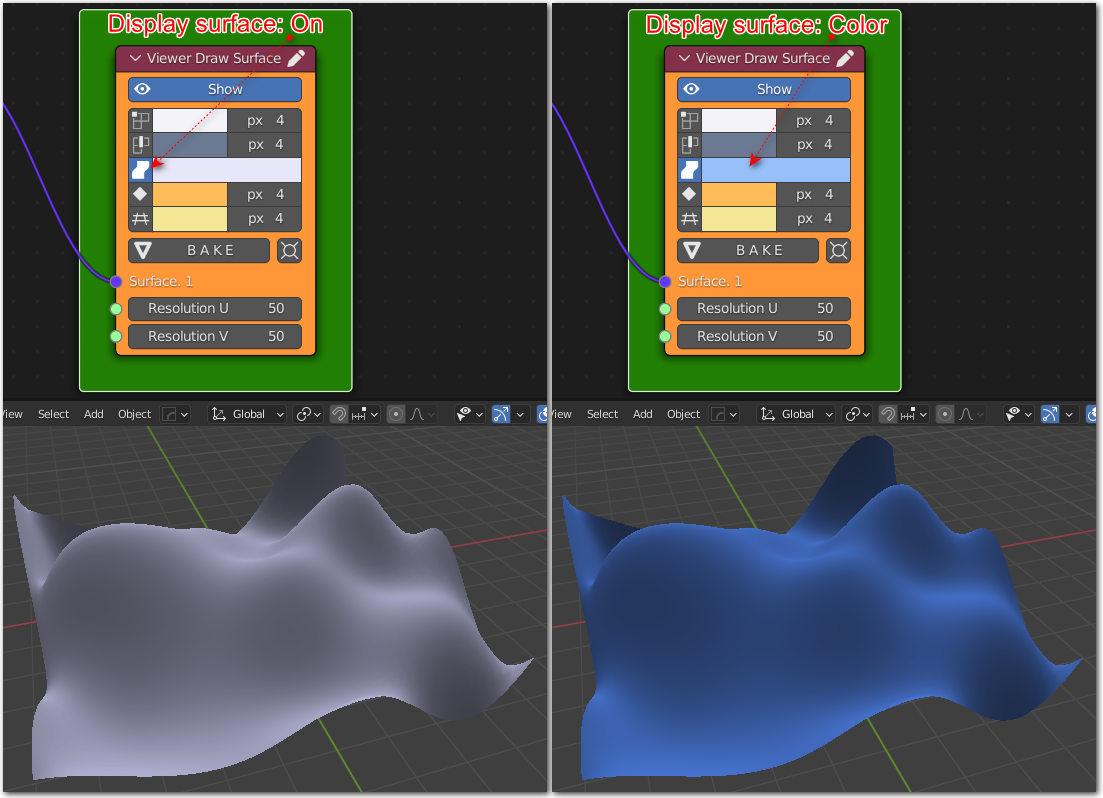The width and height of the screenshot is (1103, 798).
Task: Click Resolution U field in 'Display surface: On' node
Action: [x=215, y=308]
